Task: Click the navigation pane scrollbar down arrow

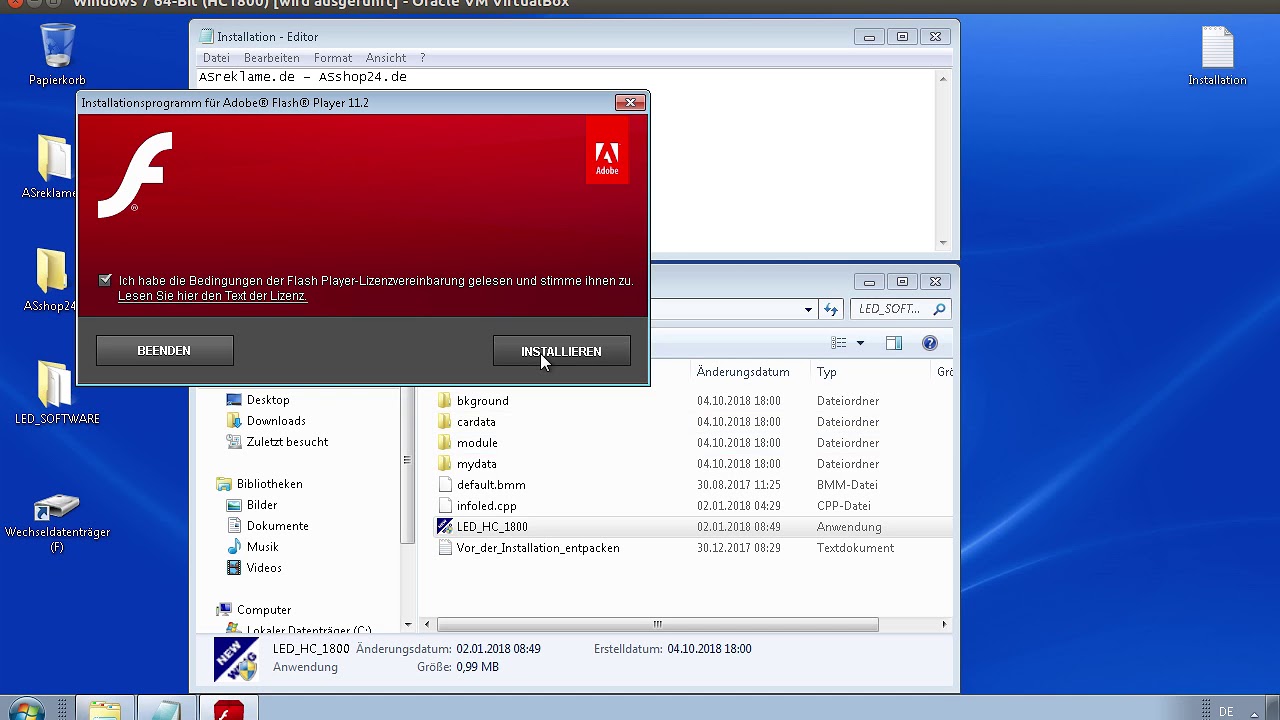Action: (408, 624)
